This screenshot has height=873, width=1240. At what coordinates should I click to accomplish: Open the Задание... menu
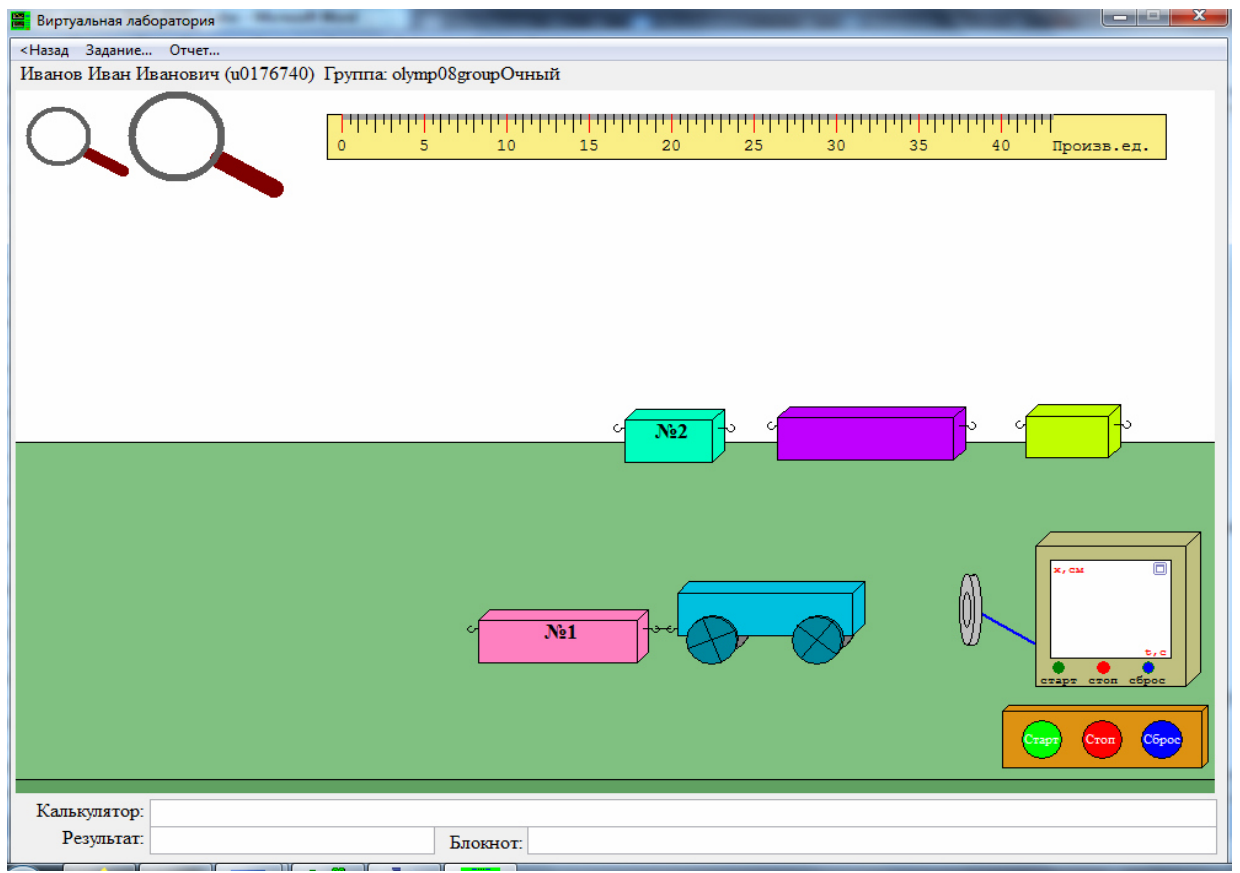tap(118, 50)
